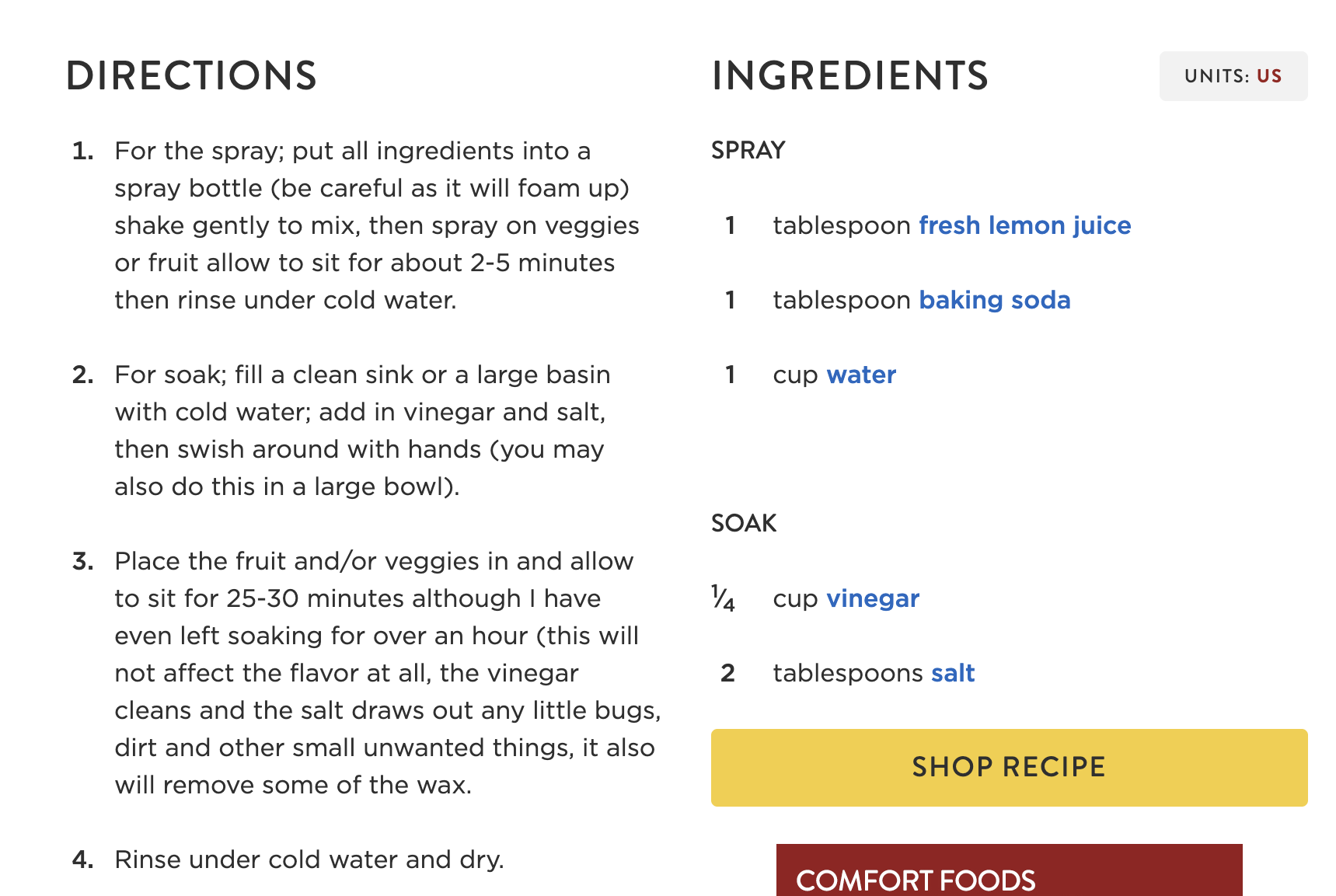
Task: Click step 4 'Rinse under cold water and dry'
Action: (x=309, y=859)
